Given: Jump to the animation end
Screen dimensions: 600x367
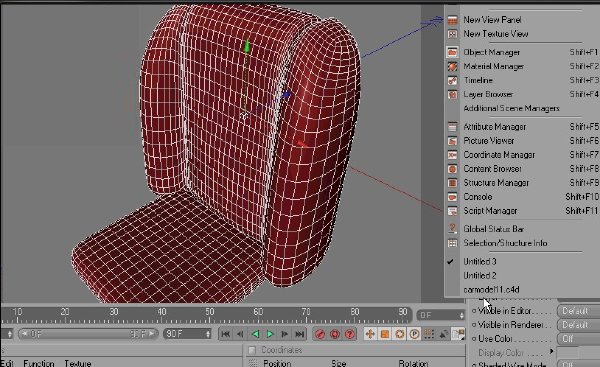Looking at the screenshot, I should click(300, 334).
